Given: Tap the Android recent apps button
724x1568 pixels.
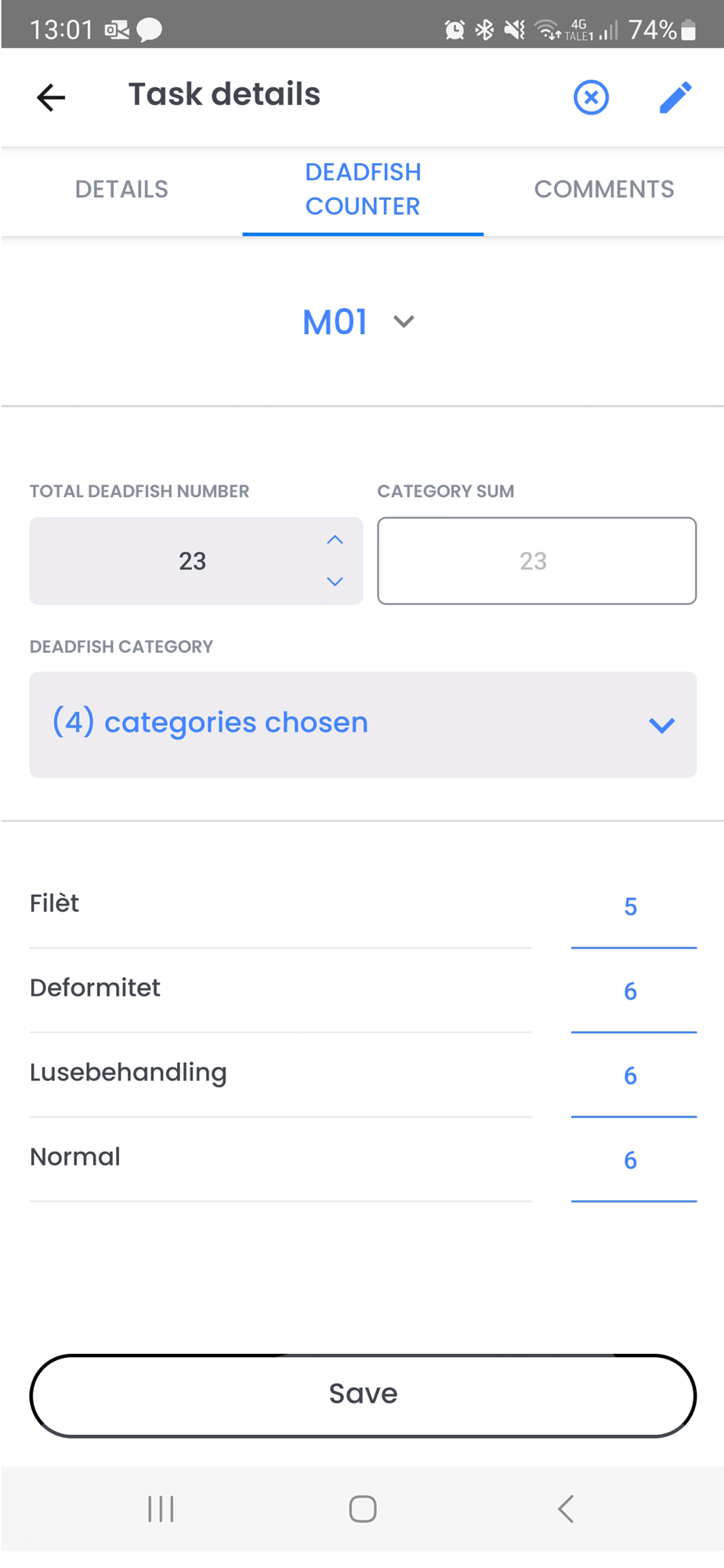Looking at the screenshot, I should [x=161, y=1508].
